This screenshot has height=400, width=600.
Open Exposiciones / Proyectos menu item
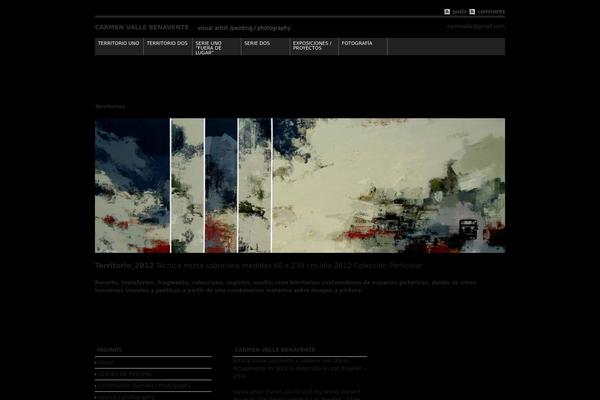[x=314, y=47]
